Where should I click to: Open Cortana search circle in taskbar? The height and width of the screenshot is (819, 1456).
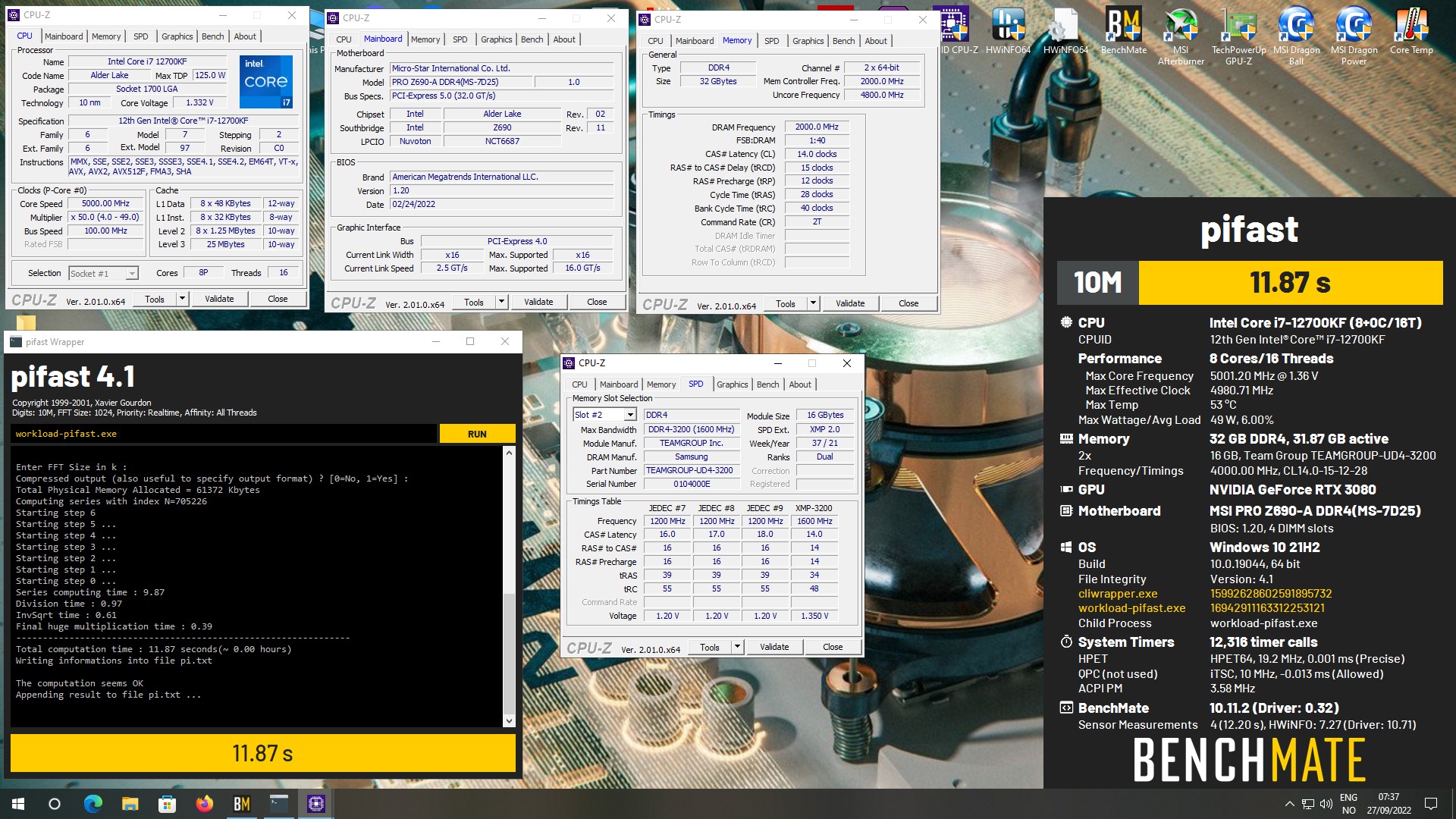55,804
